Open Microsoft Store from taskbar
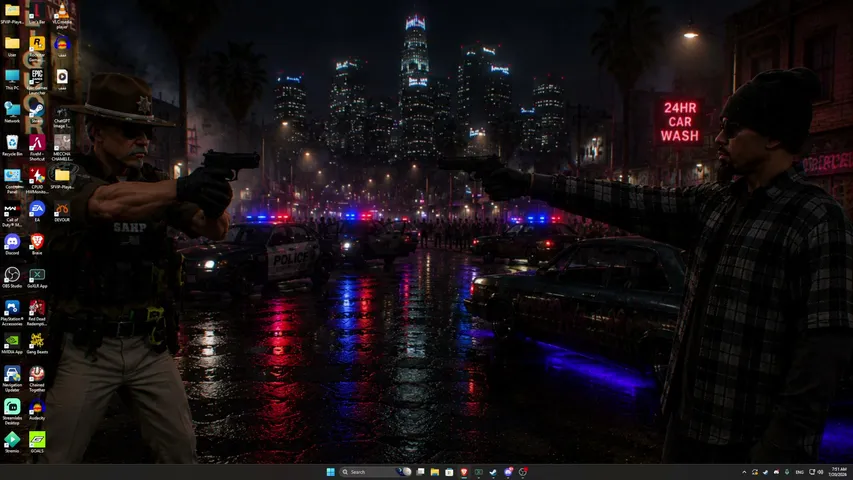 tap(449, 472)
